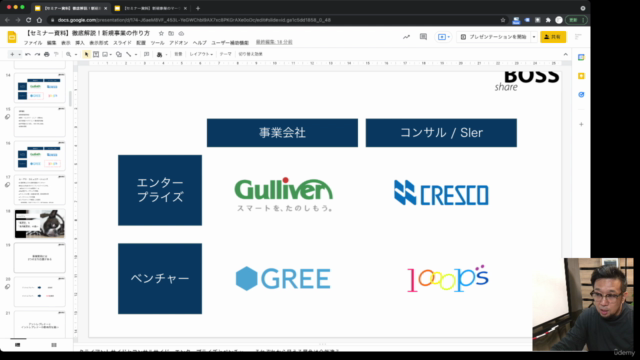Expand the input tools dropdown arrow
Image resolution: width=640 pixels, height=360 pixels.
click(167, 54)
